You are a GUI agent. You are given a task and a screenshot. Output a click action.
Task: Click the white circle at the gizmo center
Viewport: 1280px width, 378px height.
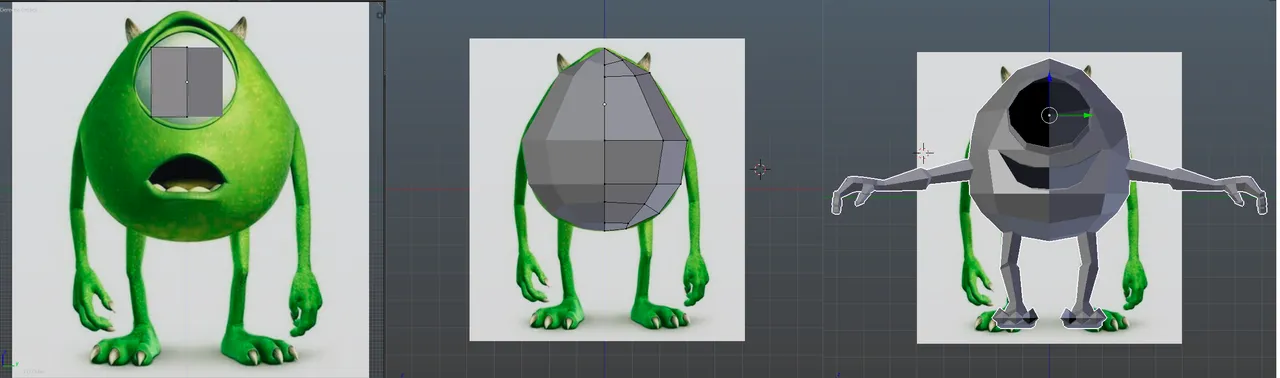[x=1049, y=115]
